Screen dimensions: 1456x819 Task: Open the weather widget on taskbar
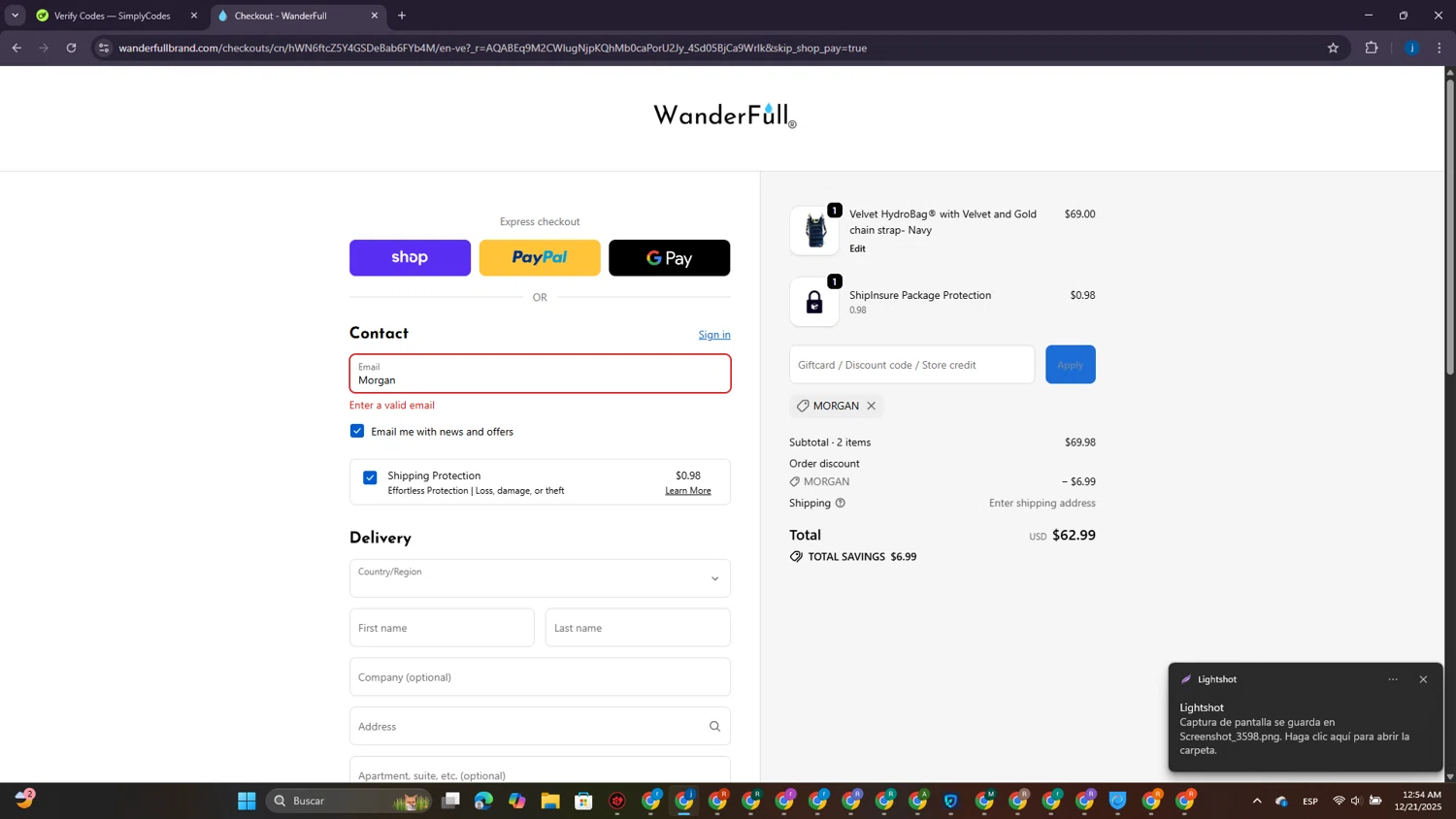(24, 801)
